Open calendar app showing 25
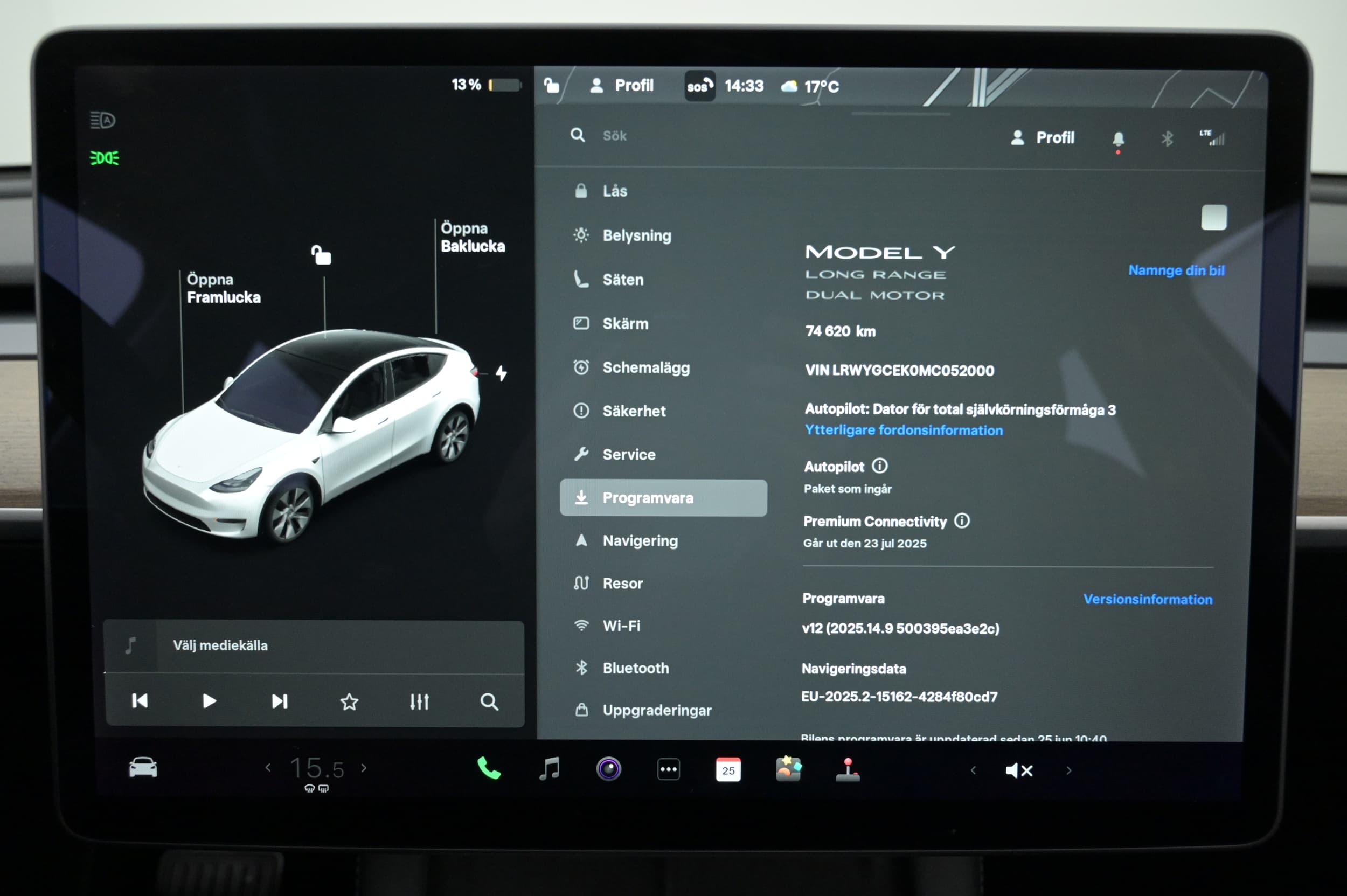Viewport: 1347px width, 896px height. 727,770
